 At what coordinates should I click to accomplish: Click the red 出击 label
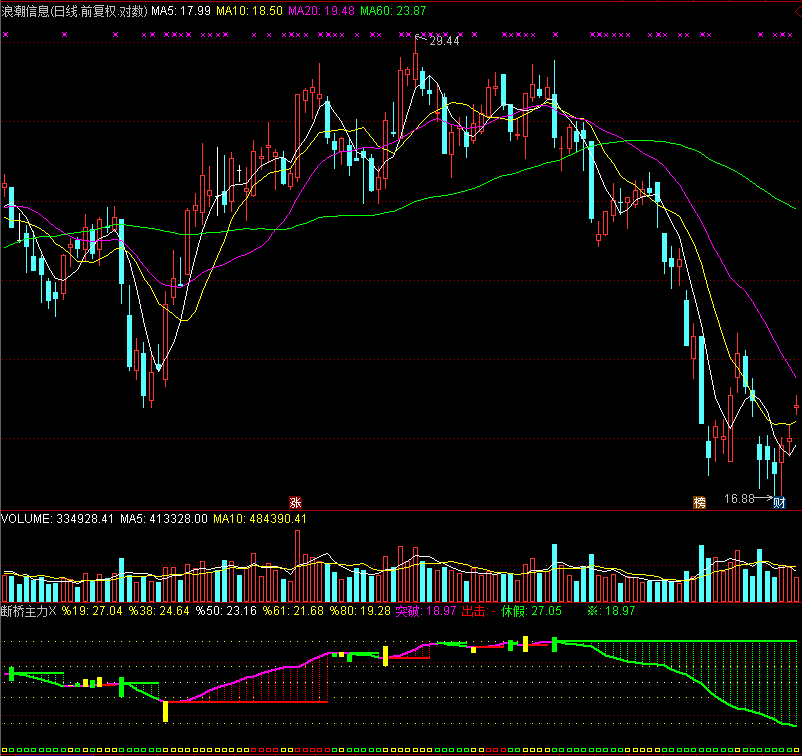[478, 609]
